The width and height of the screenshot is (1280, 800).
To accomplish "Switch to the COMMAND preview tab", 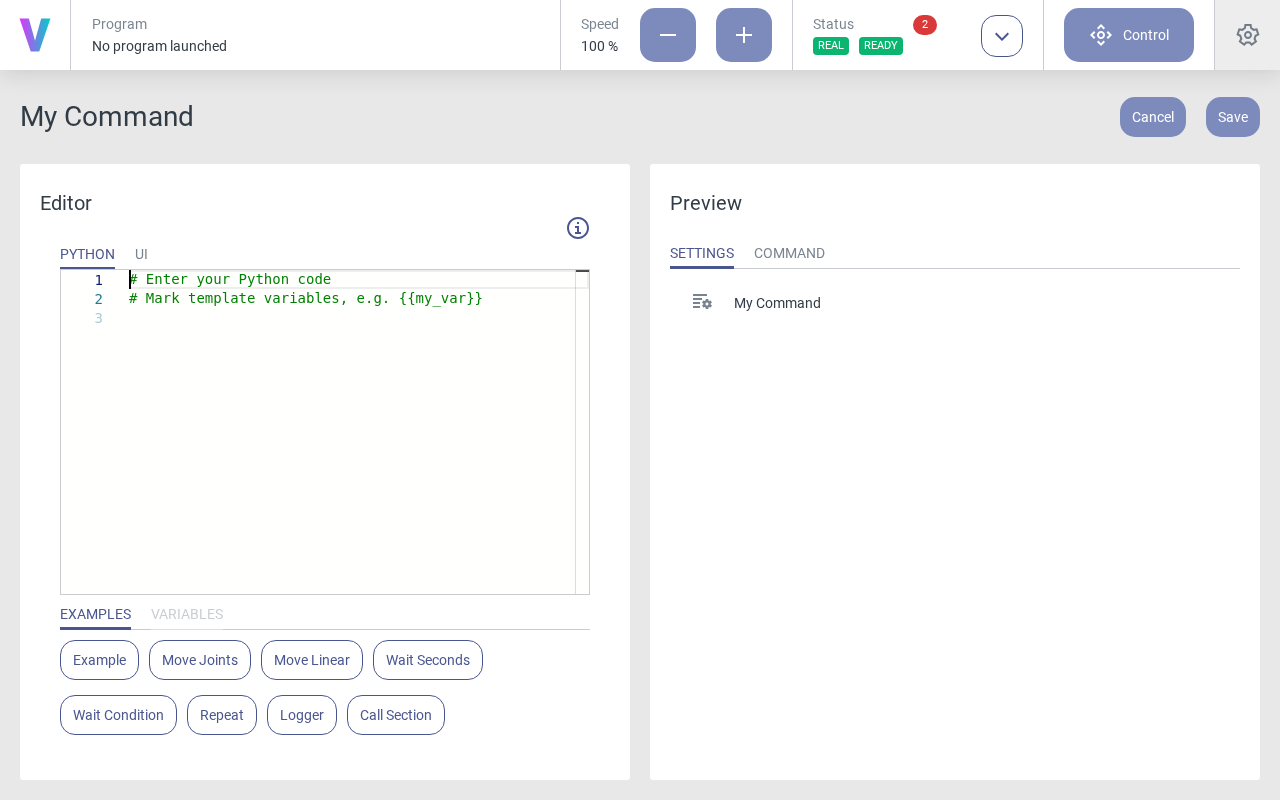I will [789, 253].
